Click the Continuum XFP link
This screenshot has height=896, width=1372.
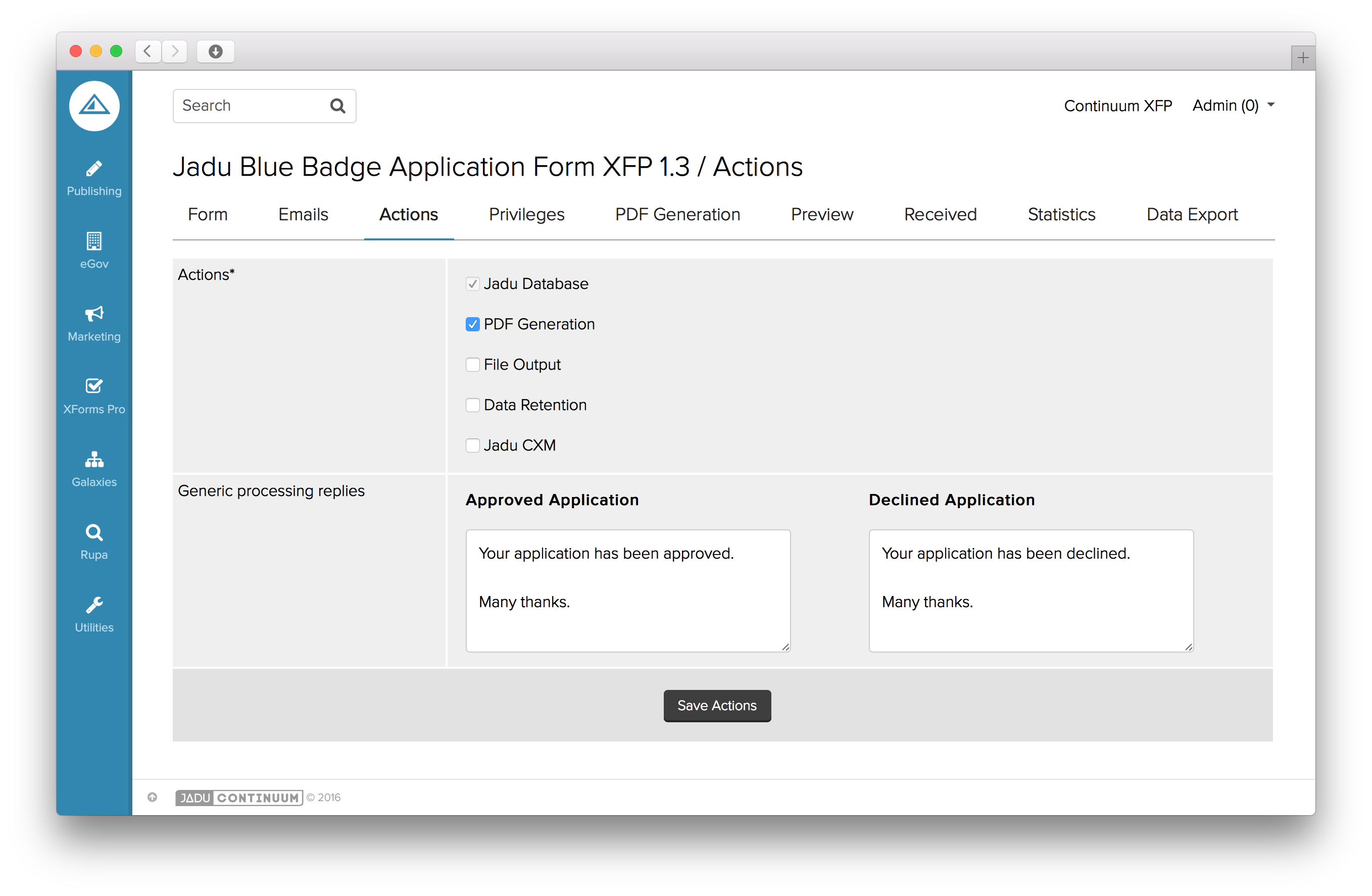coord(1117,106)
